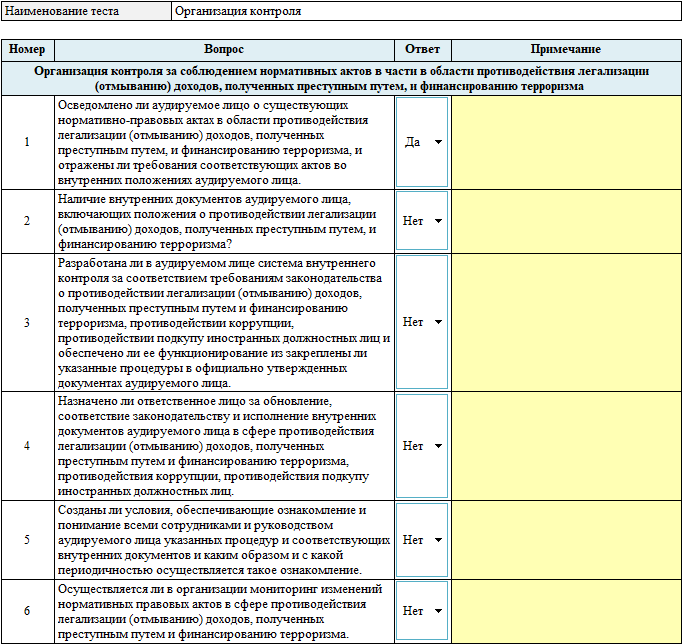Click question text 'Назначено ли ответственное лицо'

click(x=224, y=446)
